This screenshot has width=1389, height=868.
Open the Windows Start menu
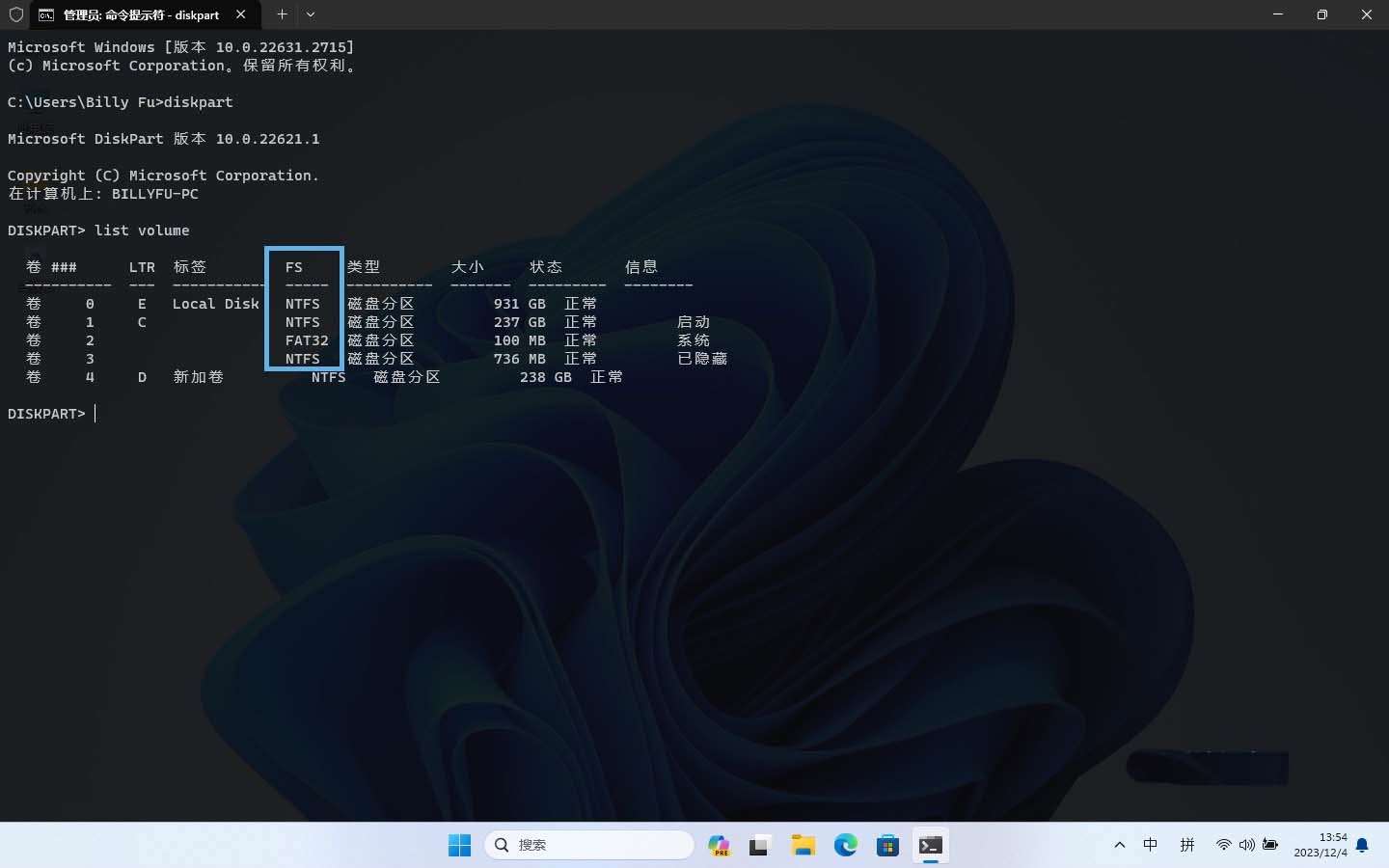coord(459,846)
